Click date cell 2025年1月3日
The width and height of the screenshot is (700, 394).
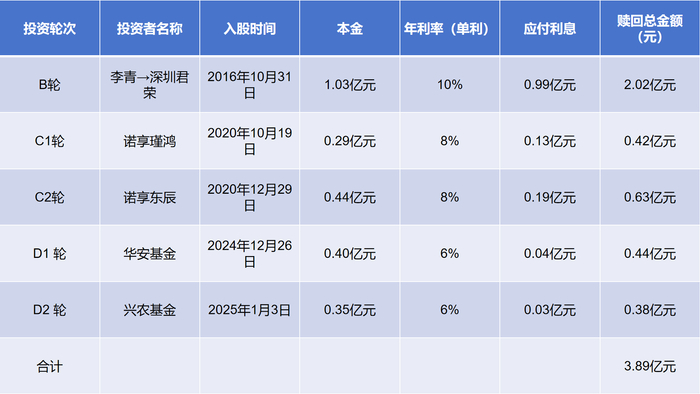click(x=250, y=310)
